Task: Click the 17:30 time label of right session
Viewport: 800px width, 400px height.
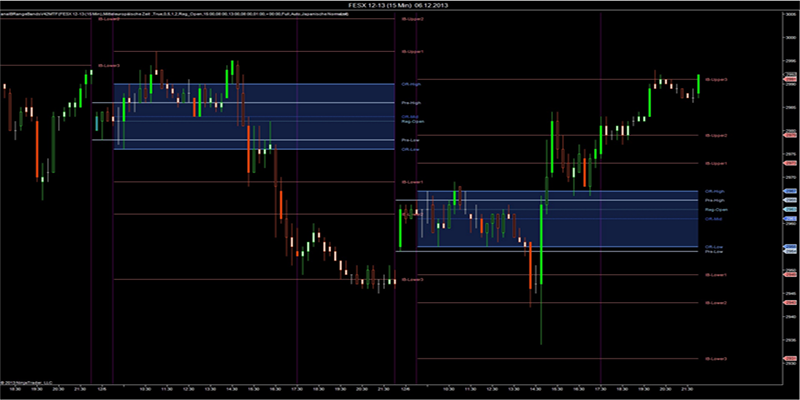Action: pyautogui.click(x=600, y=388)
